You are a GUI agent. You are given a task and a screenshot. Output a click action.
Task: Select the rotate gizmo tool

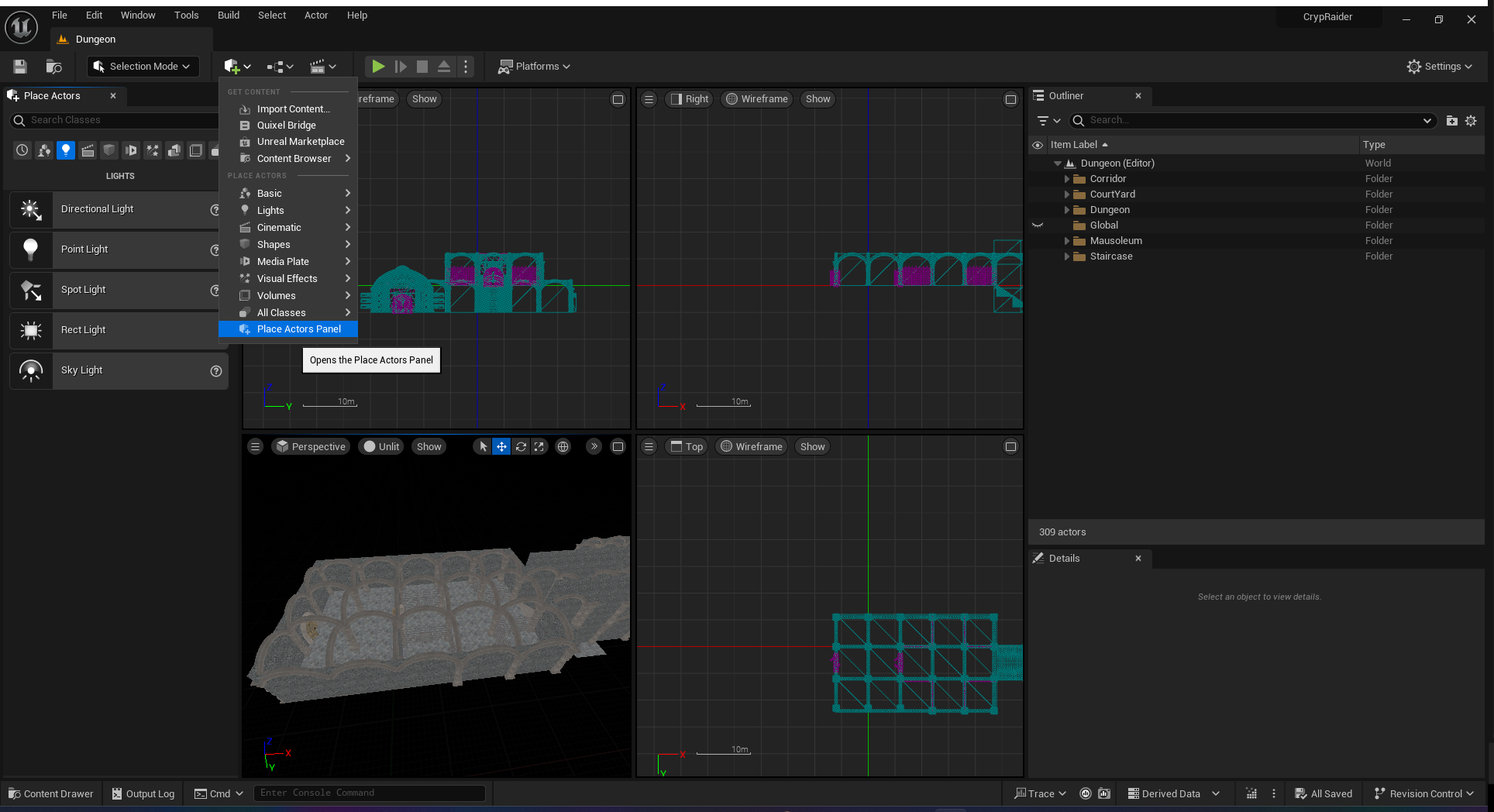point(521,446)
